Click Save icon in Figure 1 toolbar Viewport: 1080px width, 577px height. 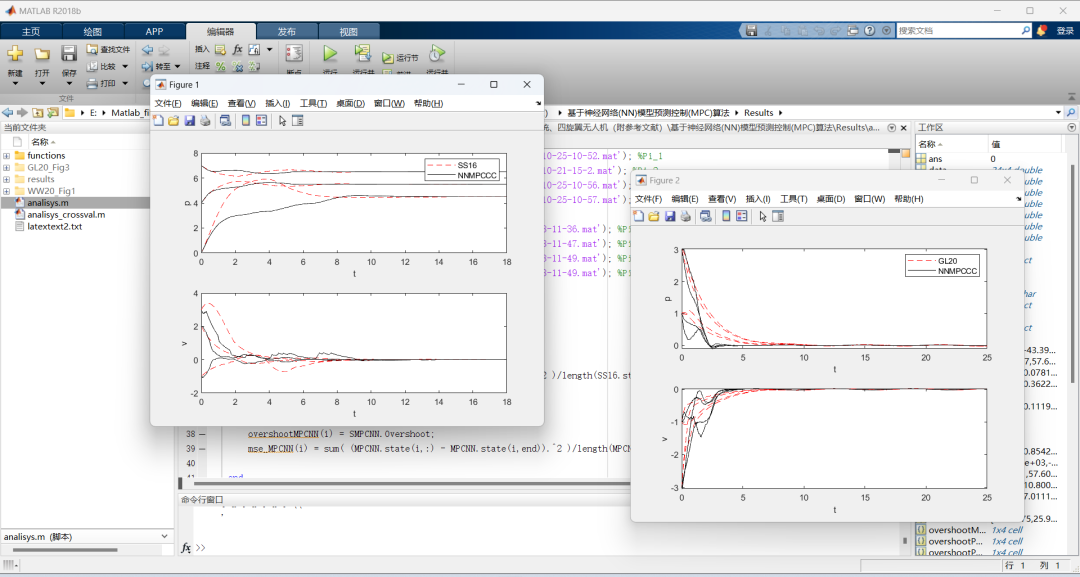[x=189, y=120]
